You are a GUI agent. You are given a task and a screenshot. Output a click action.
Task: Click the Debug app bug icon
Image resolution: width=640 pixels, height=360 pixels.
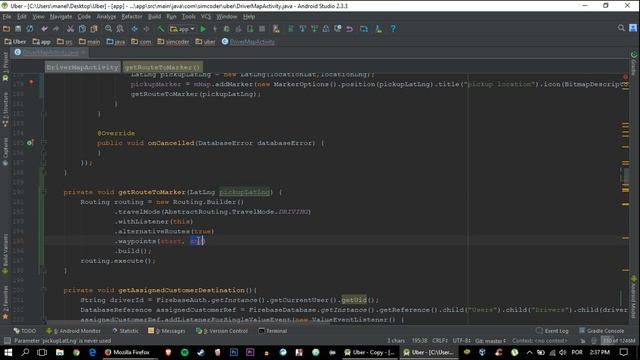227,29
